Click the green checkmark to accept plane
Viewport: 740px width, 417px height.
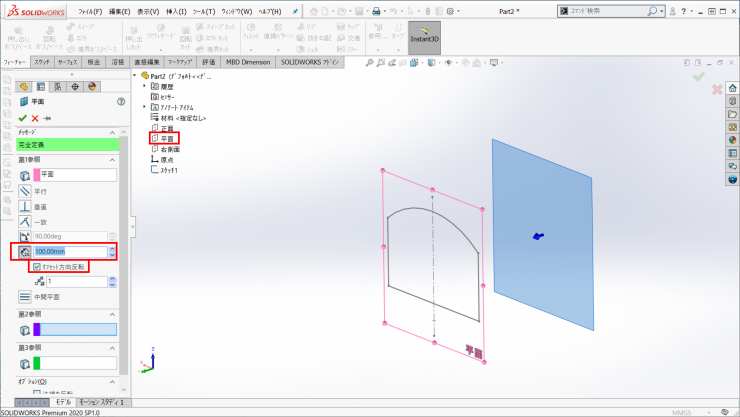pos(22,118)
